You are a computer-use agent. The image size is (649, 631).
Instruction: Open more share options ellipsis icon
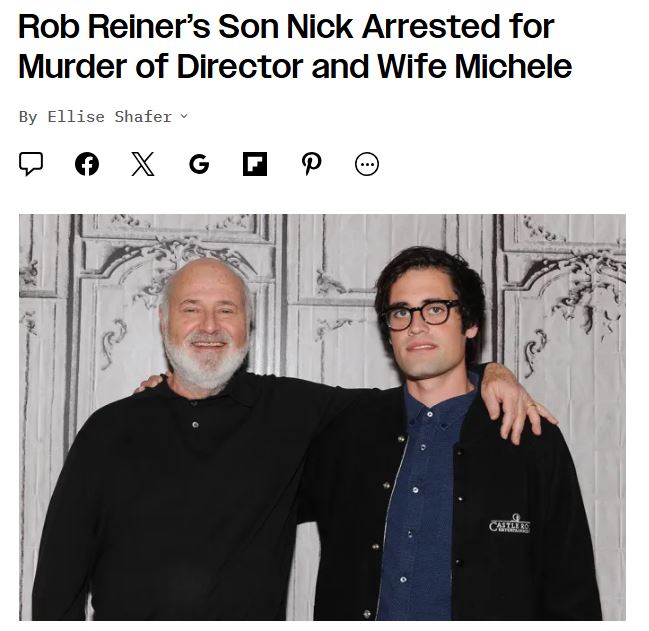pos(367,164)
